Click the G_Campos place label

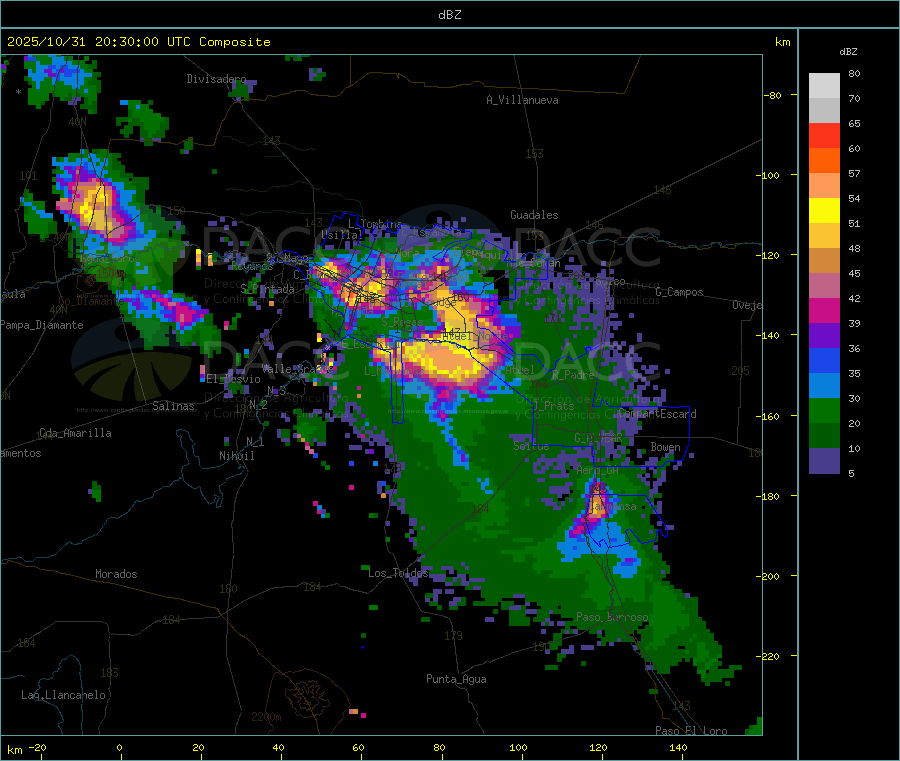679,292
